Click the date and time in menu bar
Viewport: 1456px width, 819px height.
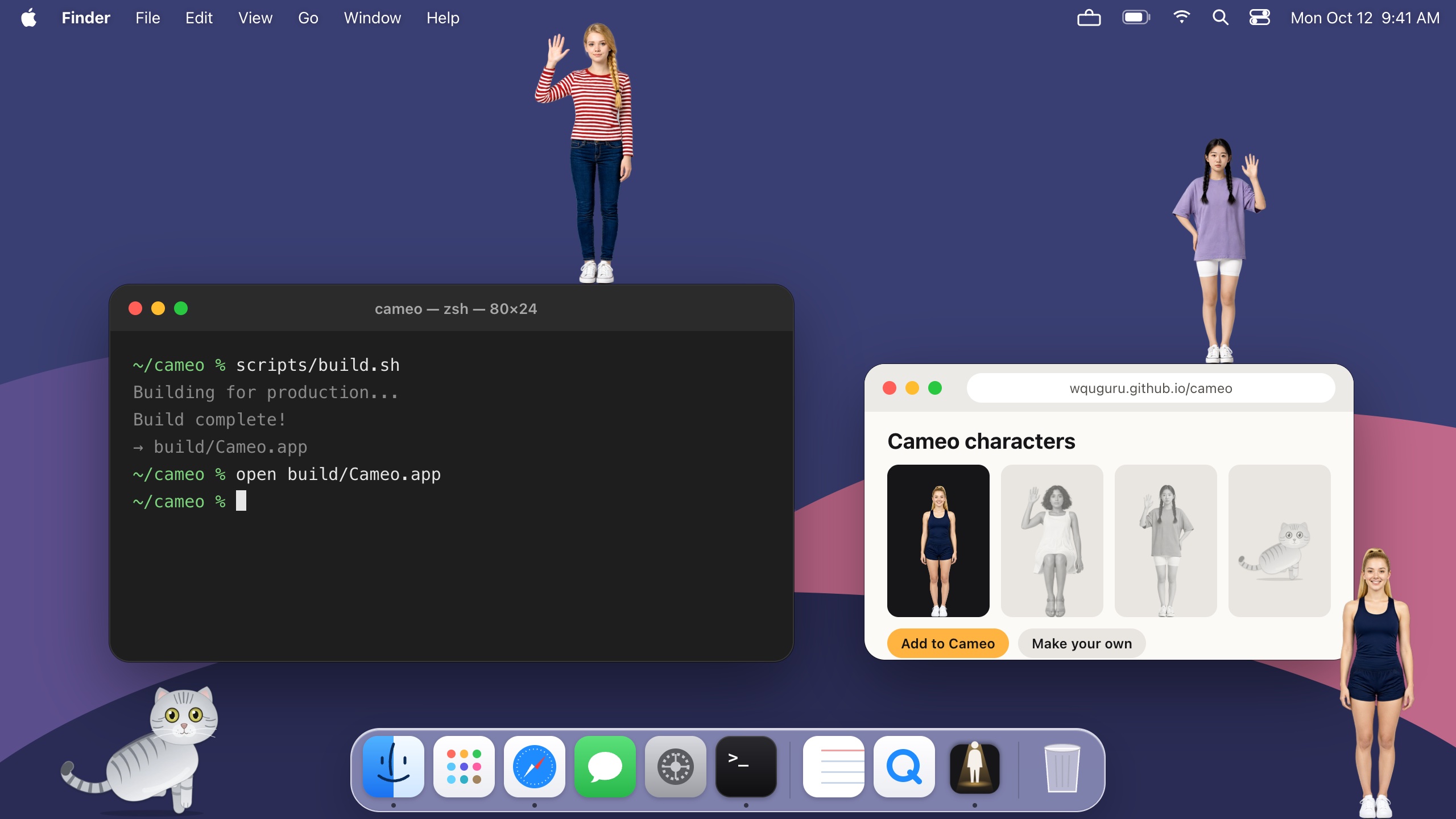pyautogui.click(x=1365, y=18)
